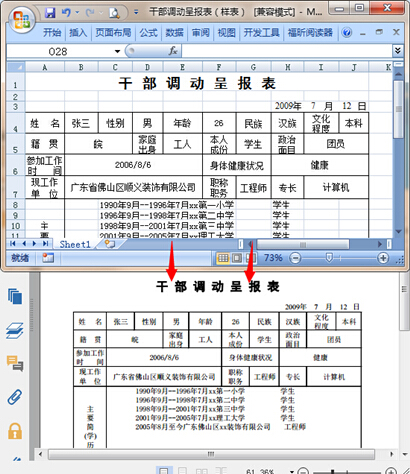Click the left arrow of the PDF's horizontal scrollbar
The height and width of the screenshot is (474, 410).
click(x=40, y=454)
